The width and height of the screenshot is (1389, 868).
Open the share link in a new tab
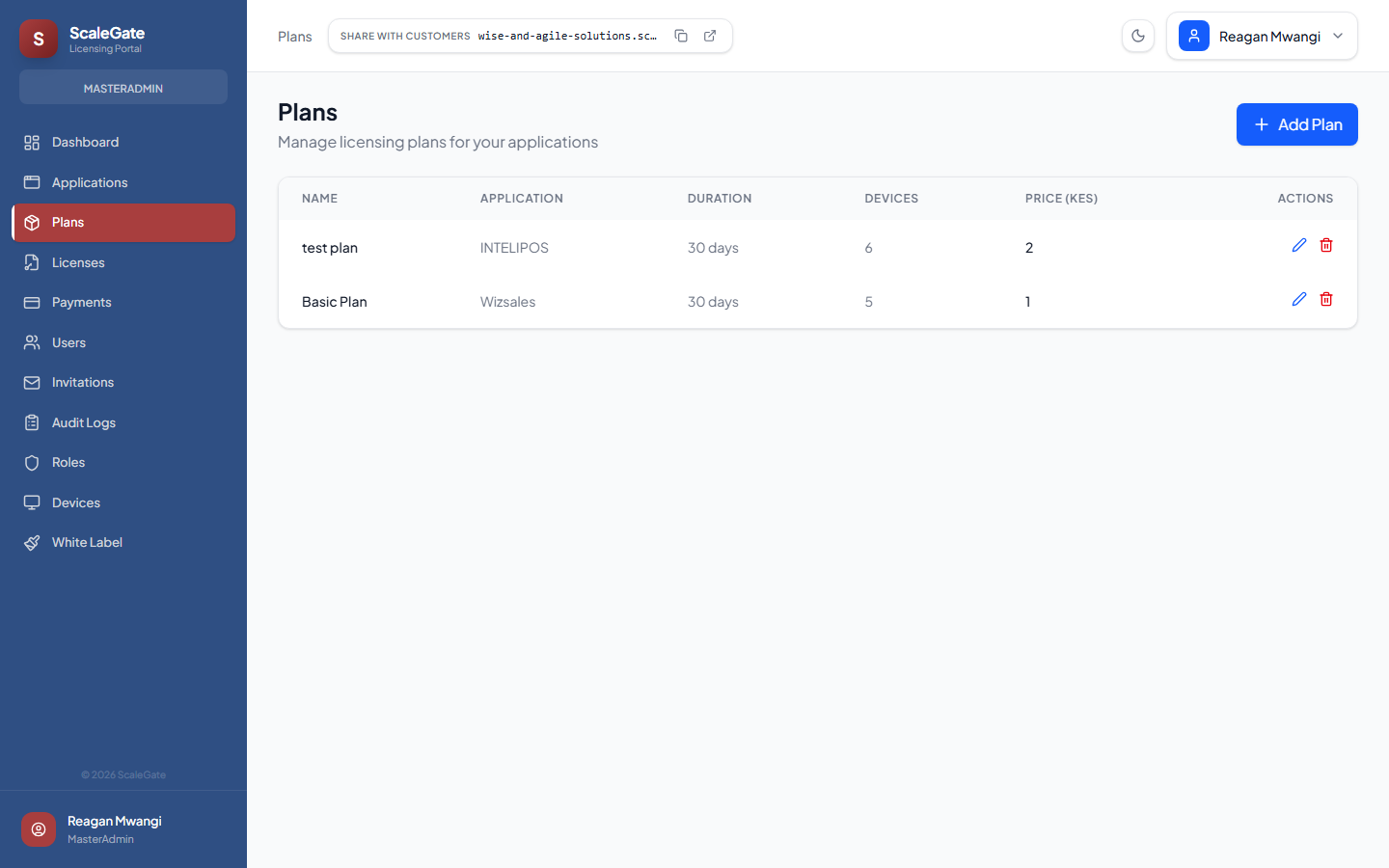[710, 35]
